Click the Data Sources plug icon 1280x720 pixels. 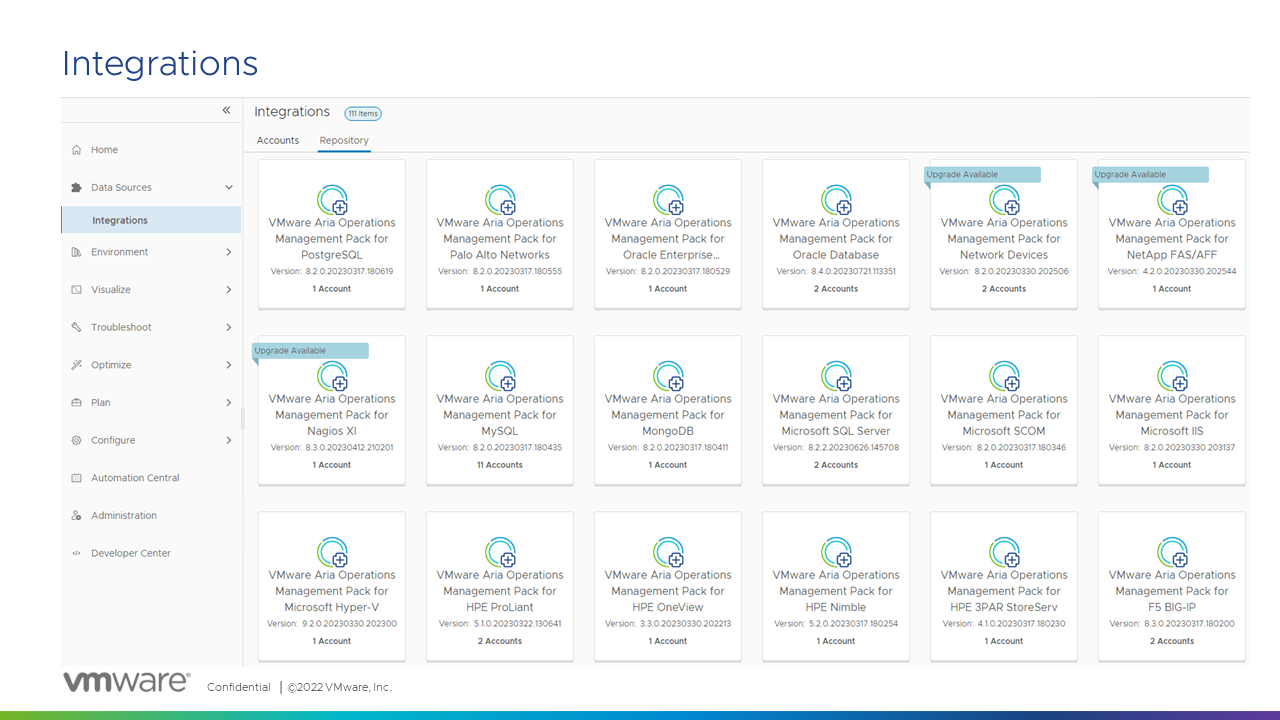(x=77, y=188)
